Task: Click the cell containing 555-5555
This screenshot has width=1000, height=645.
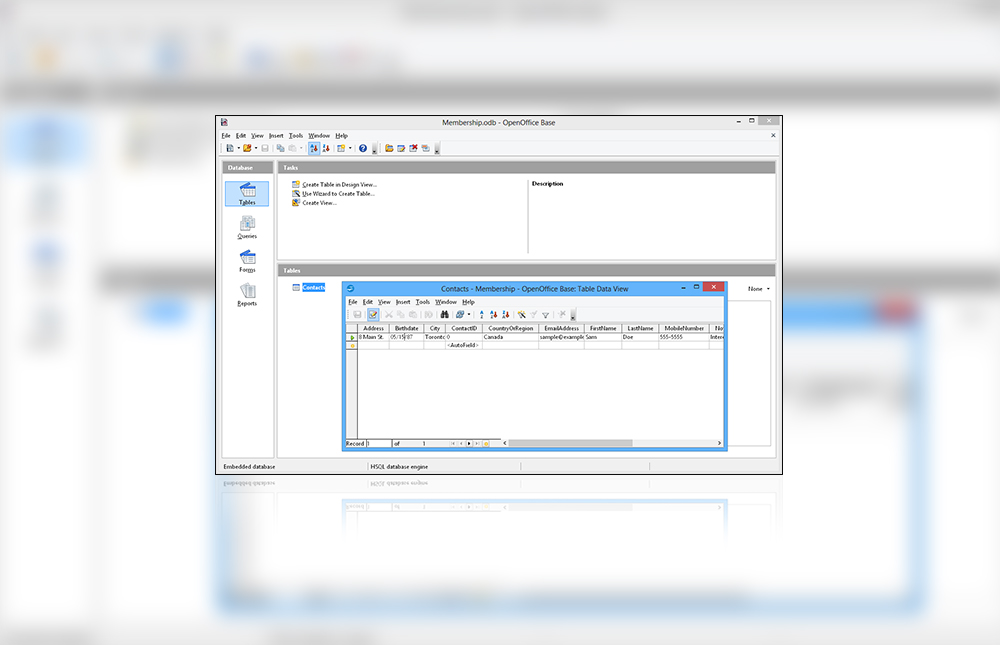Action: pos(684,336)
